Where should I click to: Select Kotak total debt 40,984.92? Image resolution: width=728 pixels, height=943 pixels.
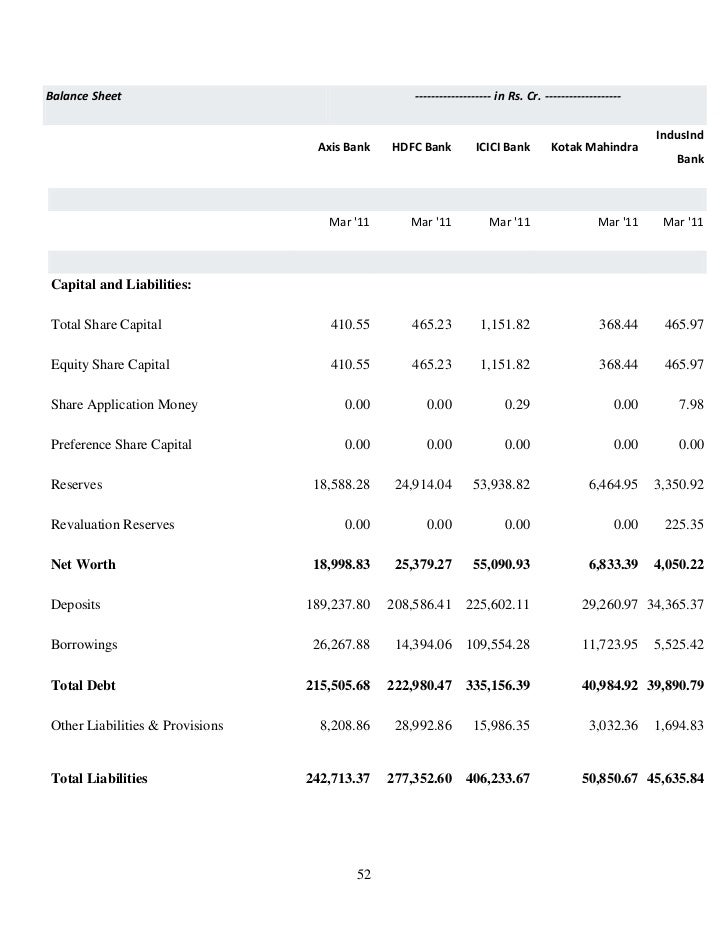coord(610,686)
